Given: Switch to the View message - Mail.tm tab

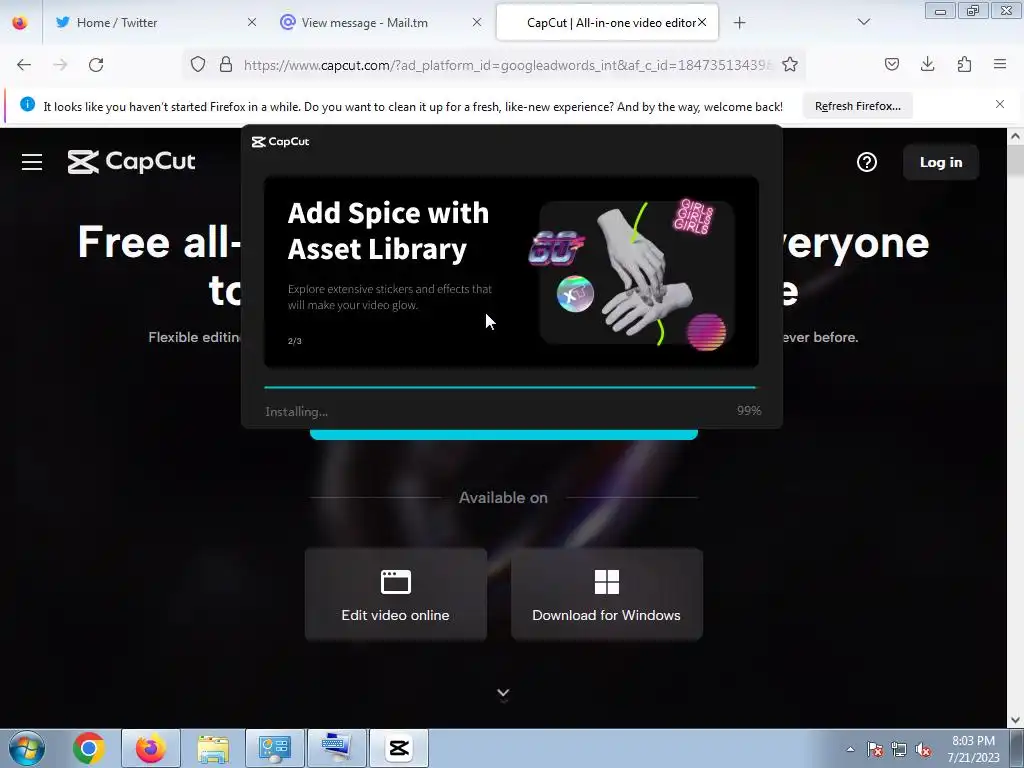Looking at the screenshot, I should (382, 23).
